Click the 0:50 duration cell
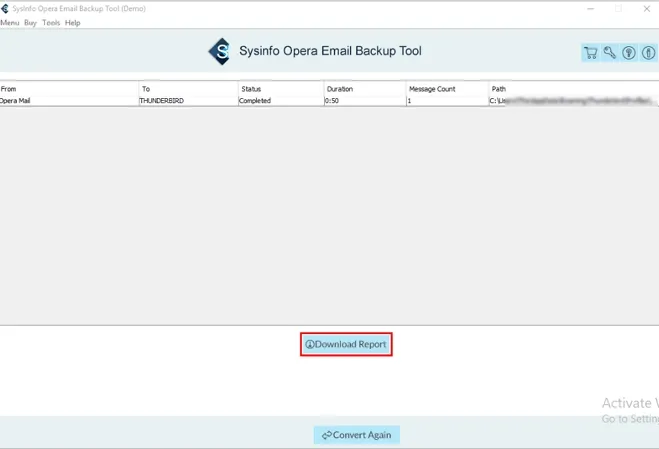 365,100
